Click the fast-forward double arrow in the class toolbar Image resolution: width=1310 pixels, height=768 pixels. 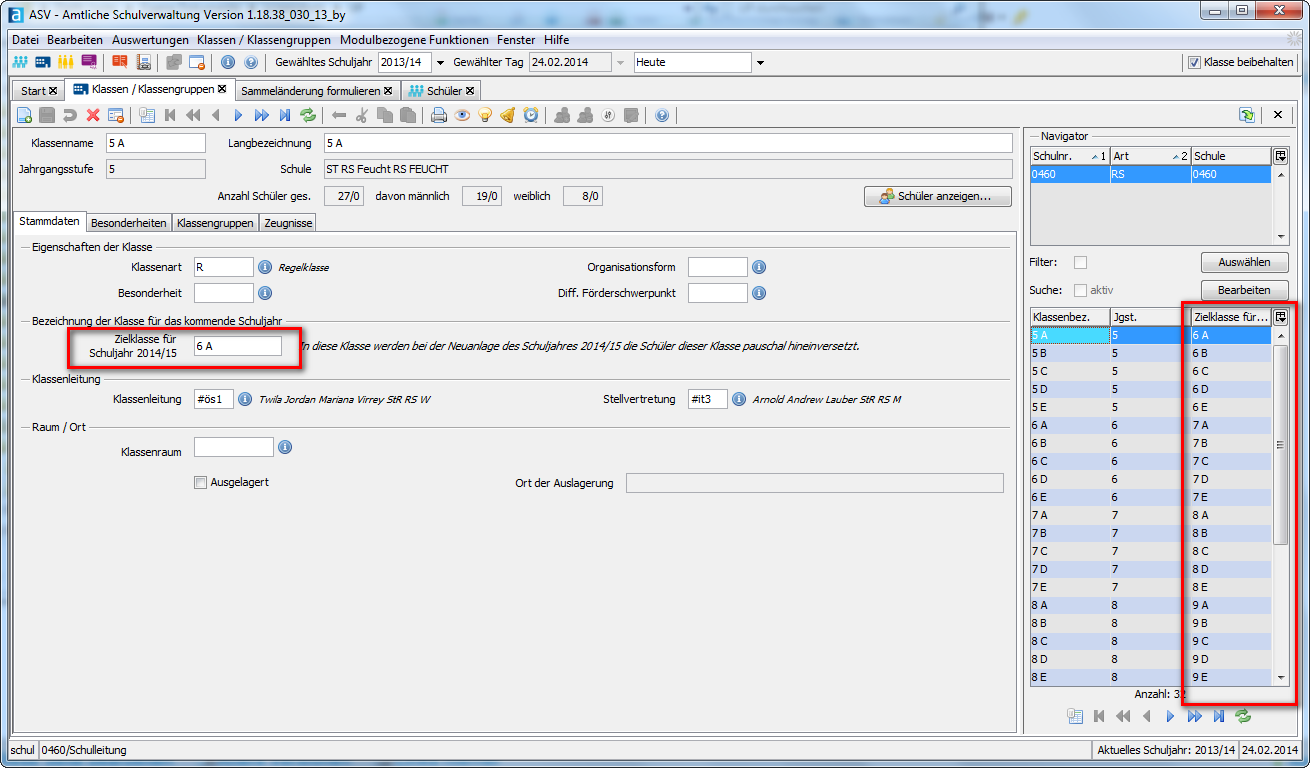coord(261,115)
